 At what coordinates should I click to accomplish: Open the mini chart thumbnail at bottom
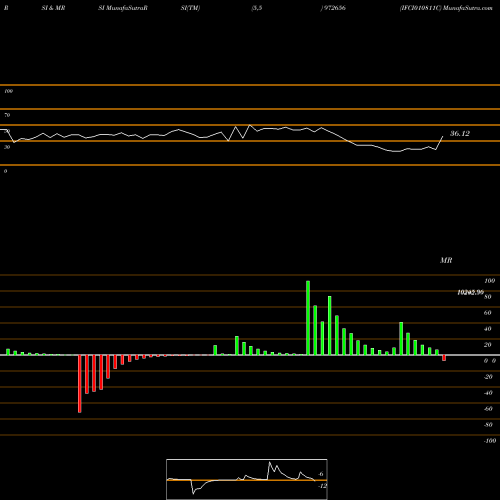click(x=247, y=479)
